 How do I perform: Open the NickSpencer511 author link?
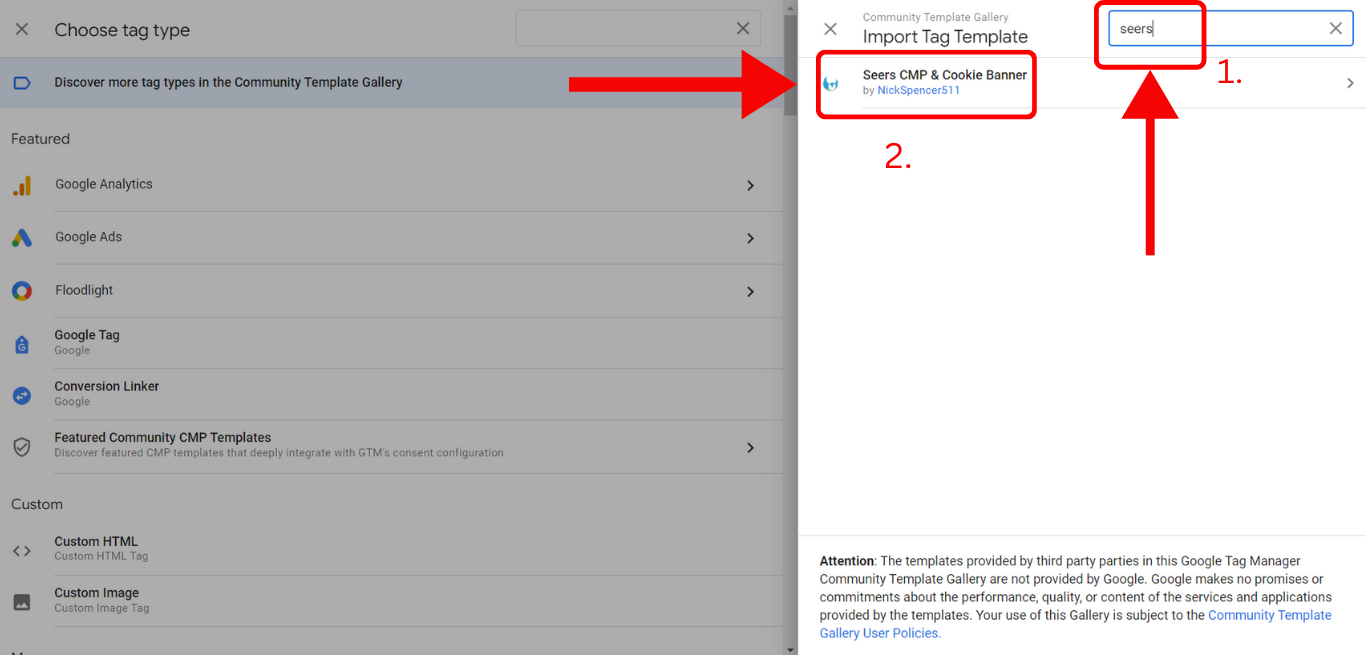point(918,91)
